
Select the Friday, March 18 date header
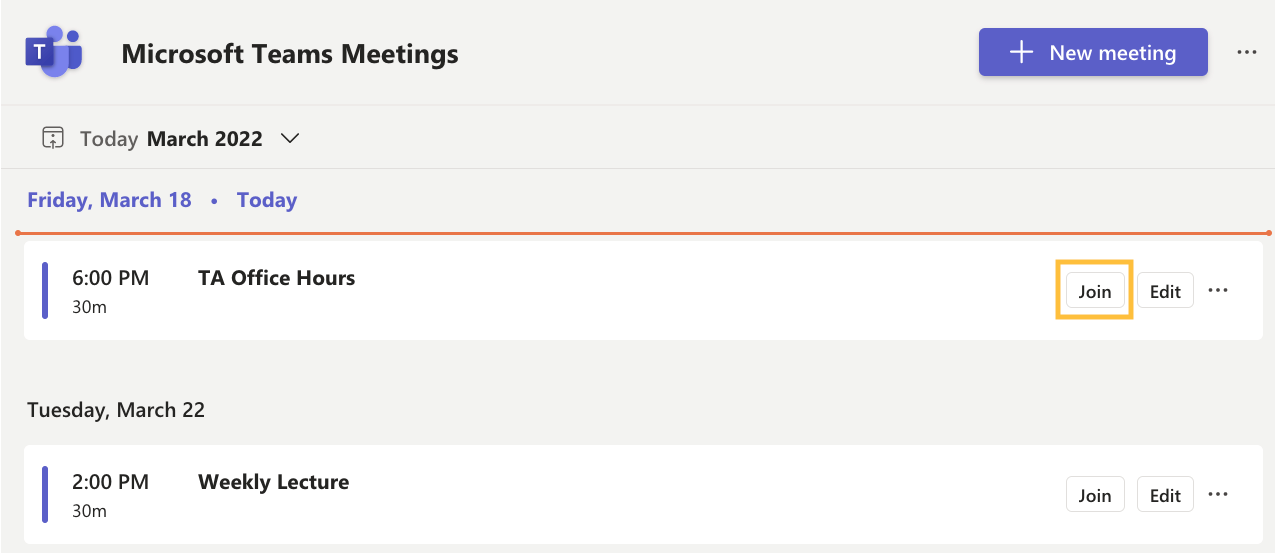pos(109,200)
